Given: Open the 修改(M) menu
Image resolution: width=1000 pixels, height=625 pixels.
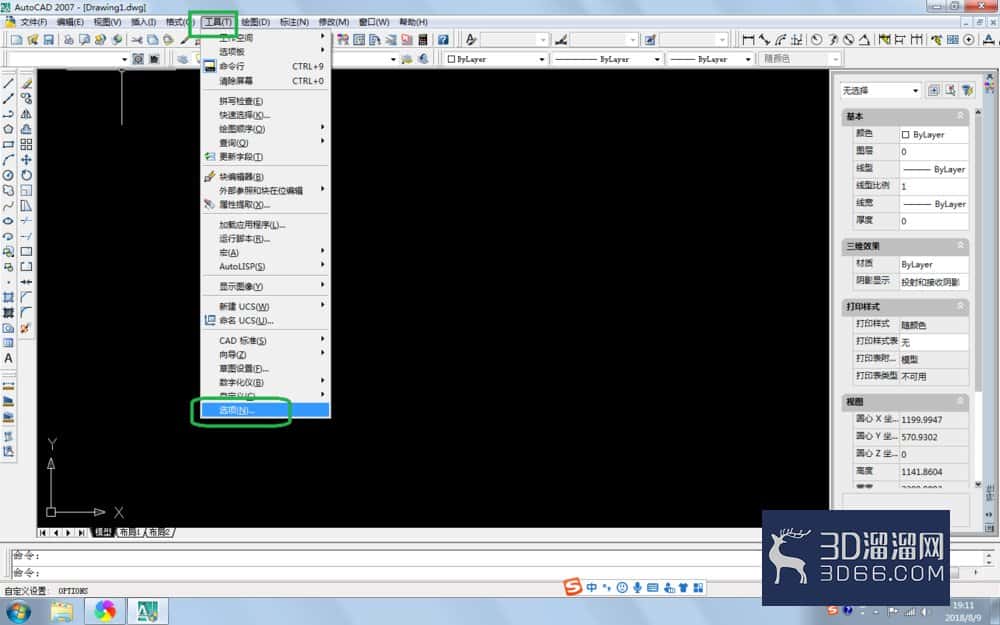Looking at the screenshot, I should click(334, 22).
